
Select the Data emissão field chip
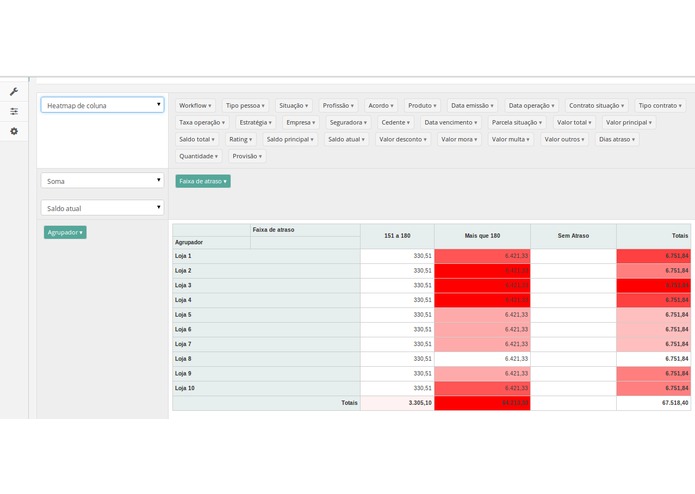(x=472, y=105)
